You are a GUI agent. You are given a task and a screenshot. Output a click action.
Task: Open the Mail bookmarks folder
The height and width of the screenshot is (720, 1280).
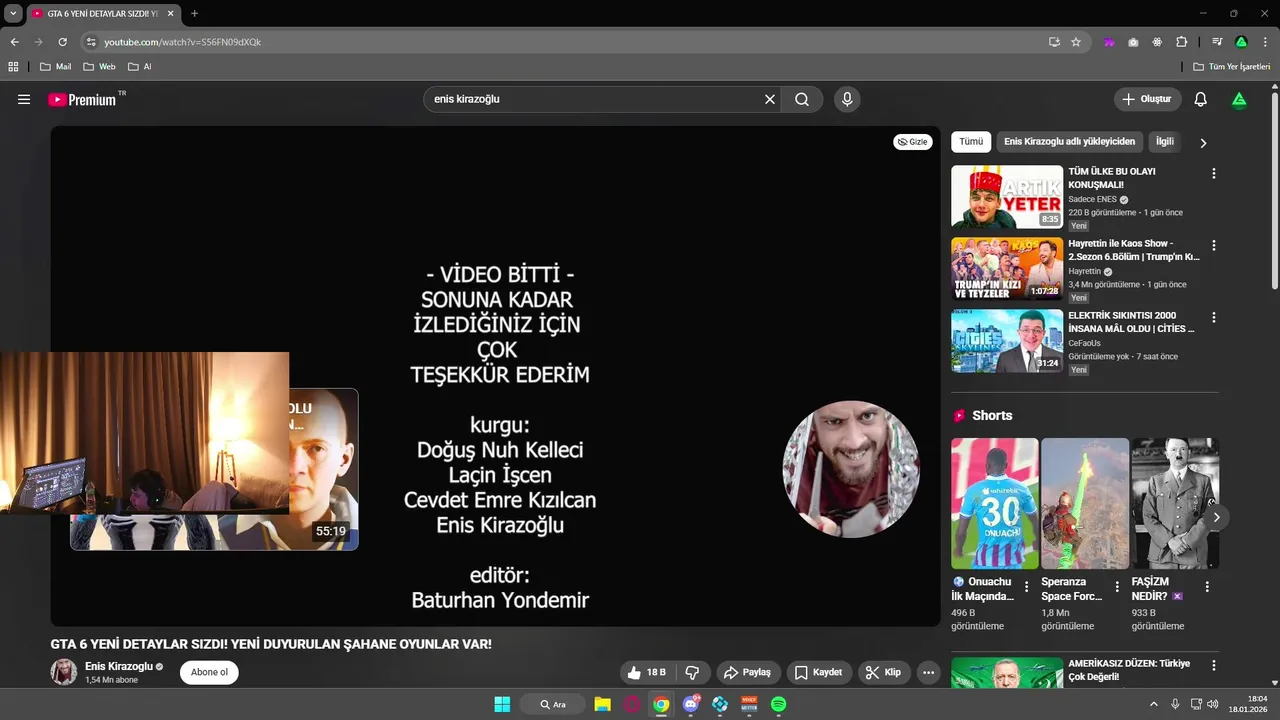click(x=55, y=67)
